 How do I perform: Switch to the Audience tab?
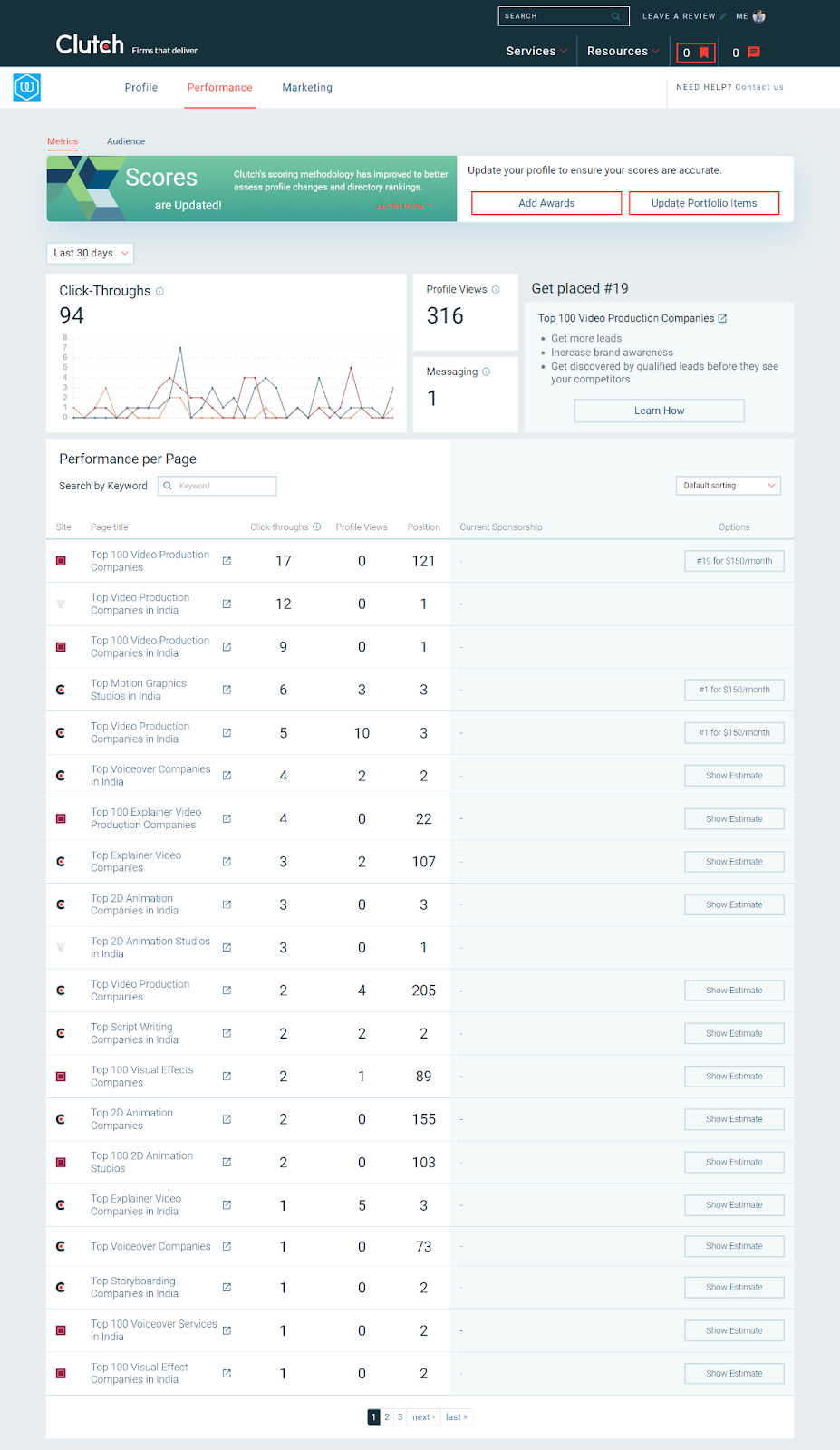click(126, 141)
